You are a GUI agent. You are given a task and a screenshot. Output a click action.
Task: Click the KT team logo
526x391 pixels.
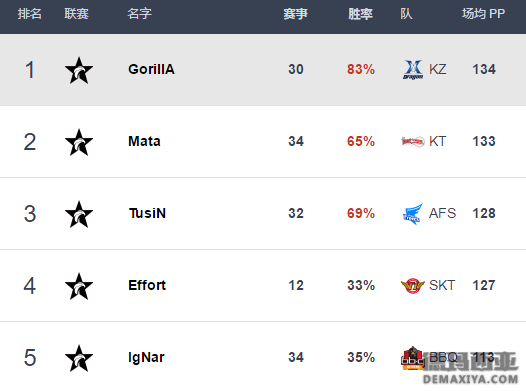coord(413,142)
